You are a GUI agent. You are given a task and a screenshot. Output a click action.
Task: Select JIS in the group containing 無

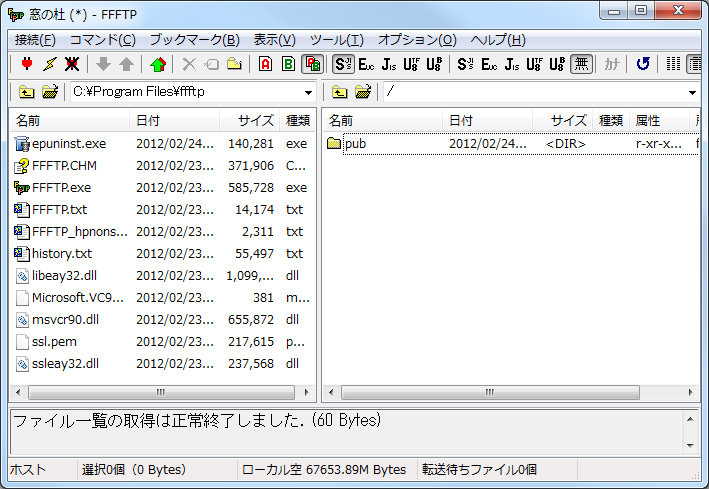pos(511,64)
